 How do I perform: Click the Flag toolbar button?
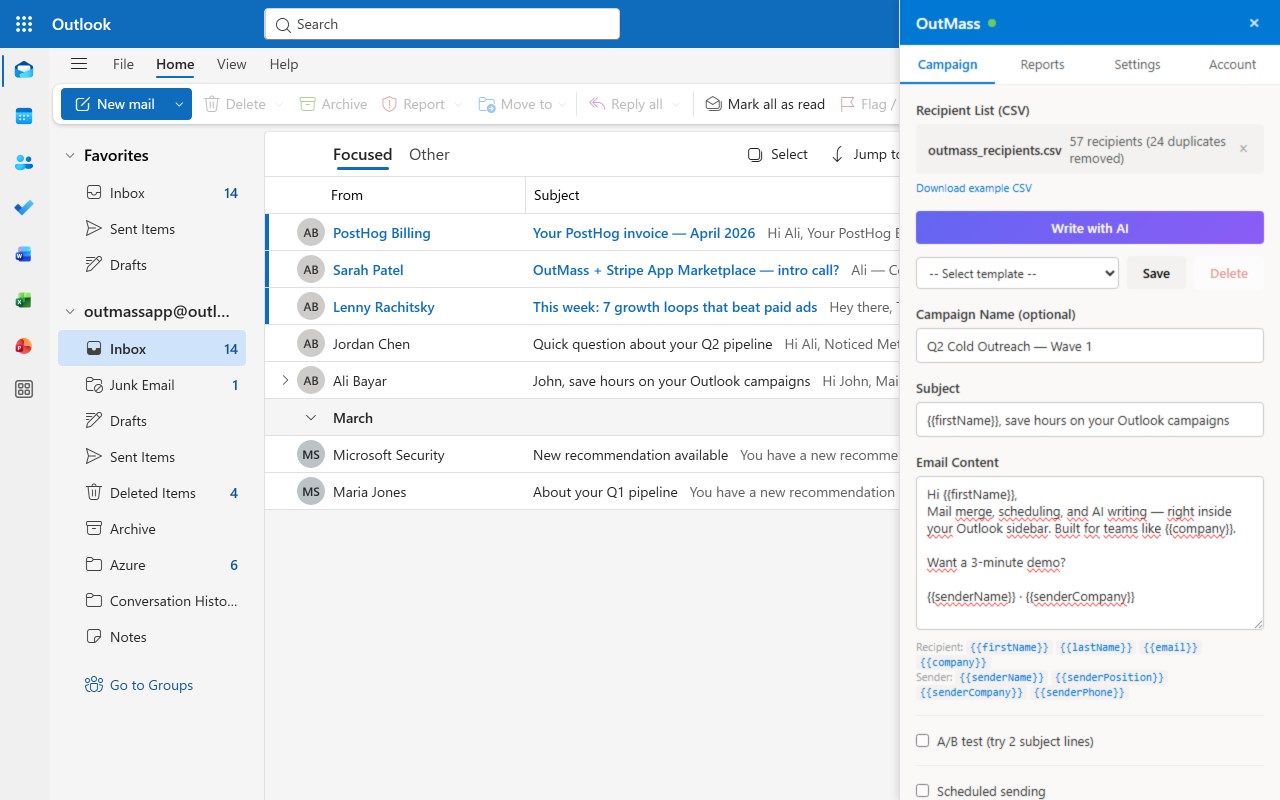(866, 104)
